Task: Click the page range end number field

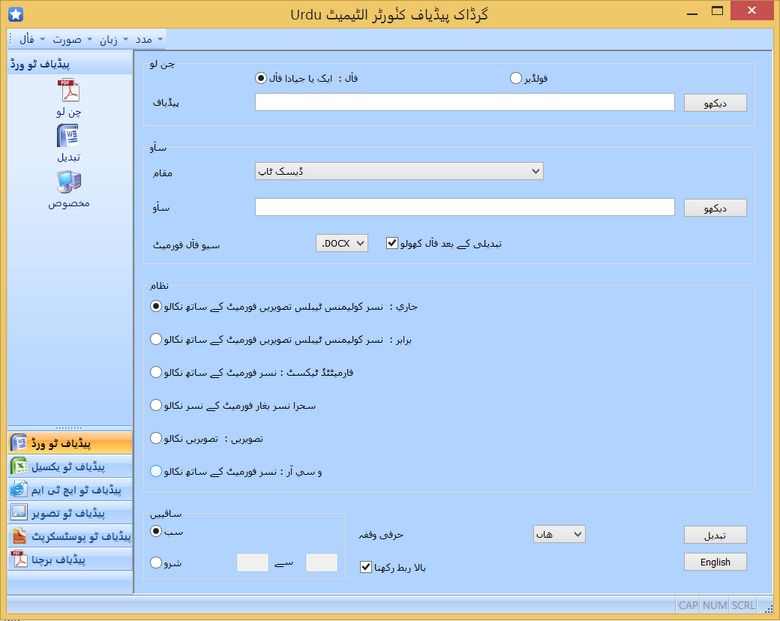Action: click(321, 562)
